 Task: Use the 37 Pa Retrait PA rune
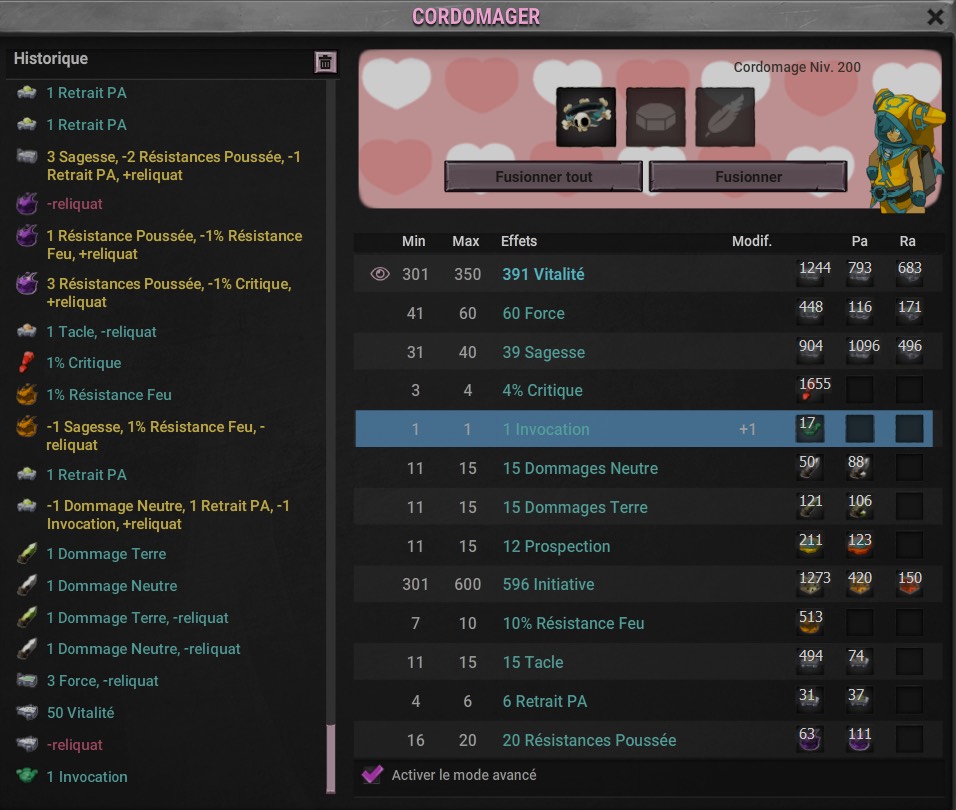tap(860, 701)
